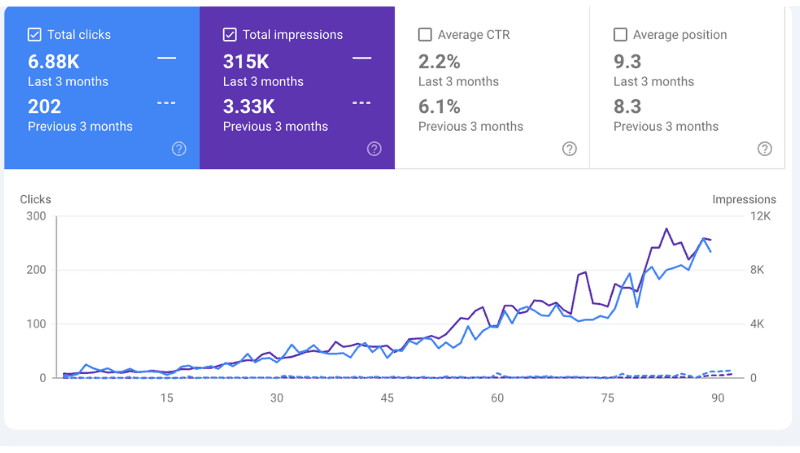Click the 9.3 average position value

[x=627, y=62]
